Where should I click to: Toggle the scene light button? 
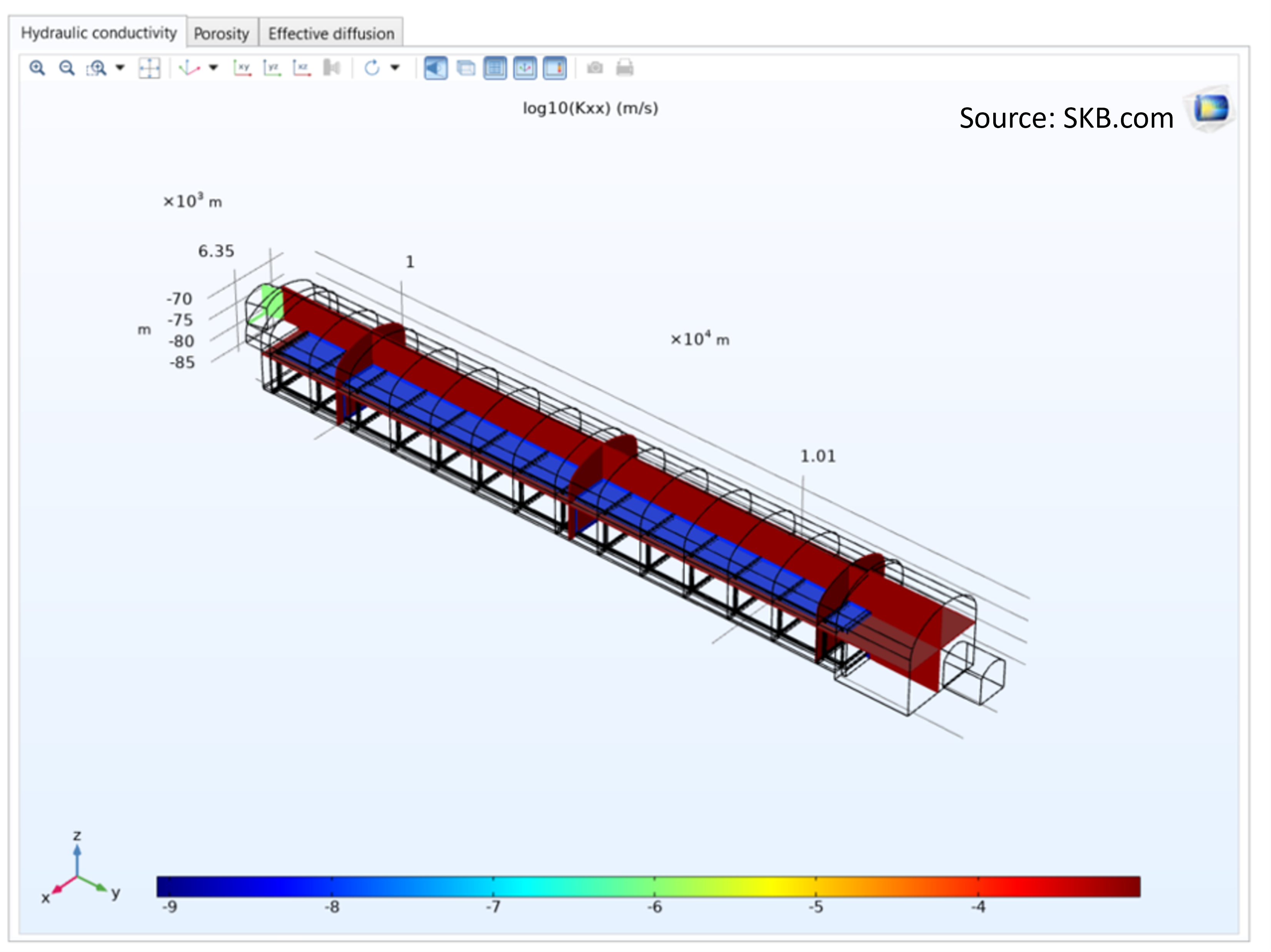point(435,68)
